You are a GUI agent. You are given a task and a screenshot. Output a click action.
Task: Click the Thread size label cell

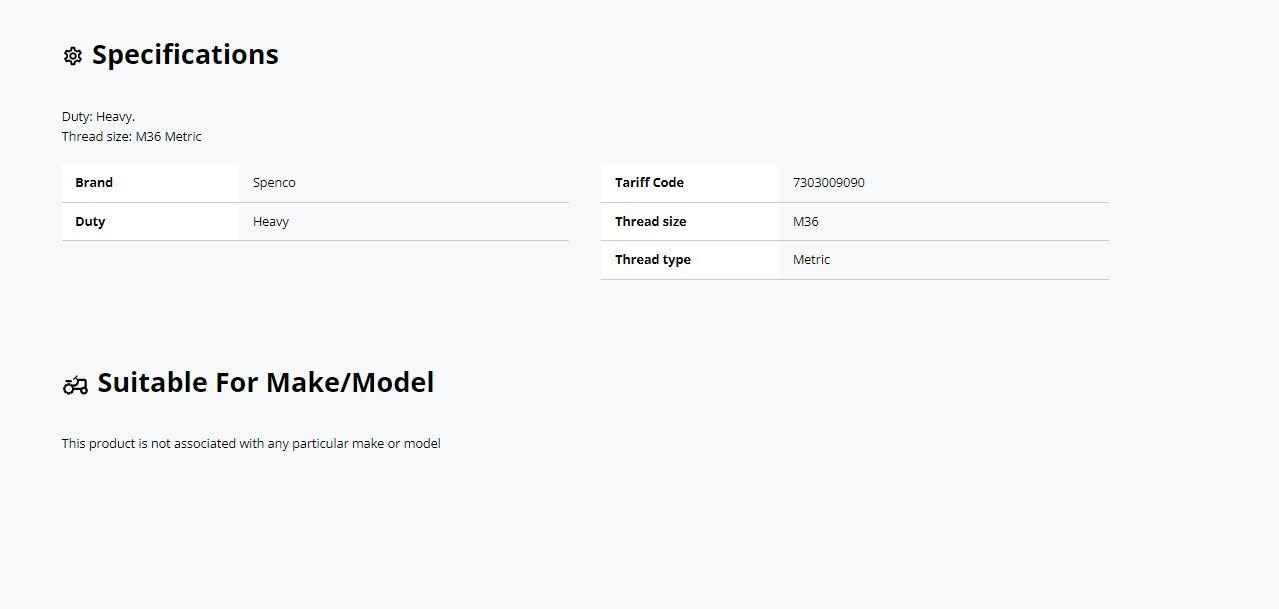click(689, 221)
